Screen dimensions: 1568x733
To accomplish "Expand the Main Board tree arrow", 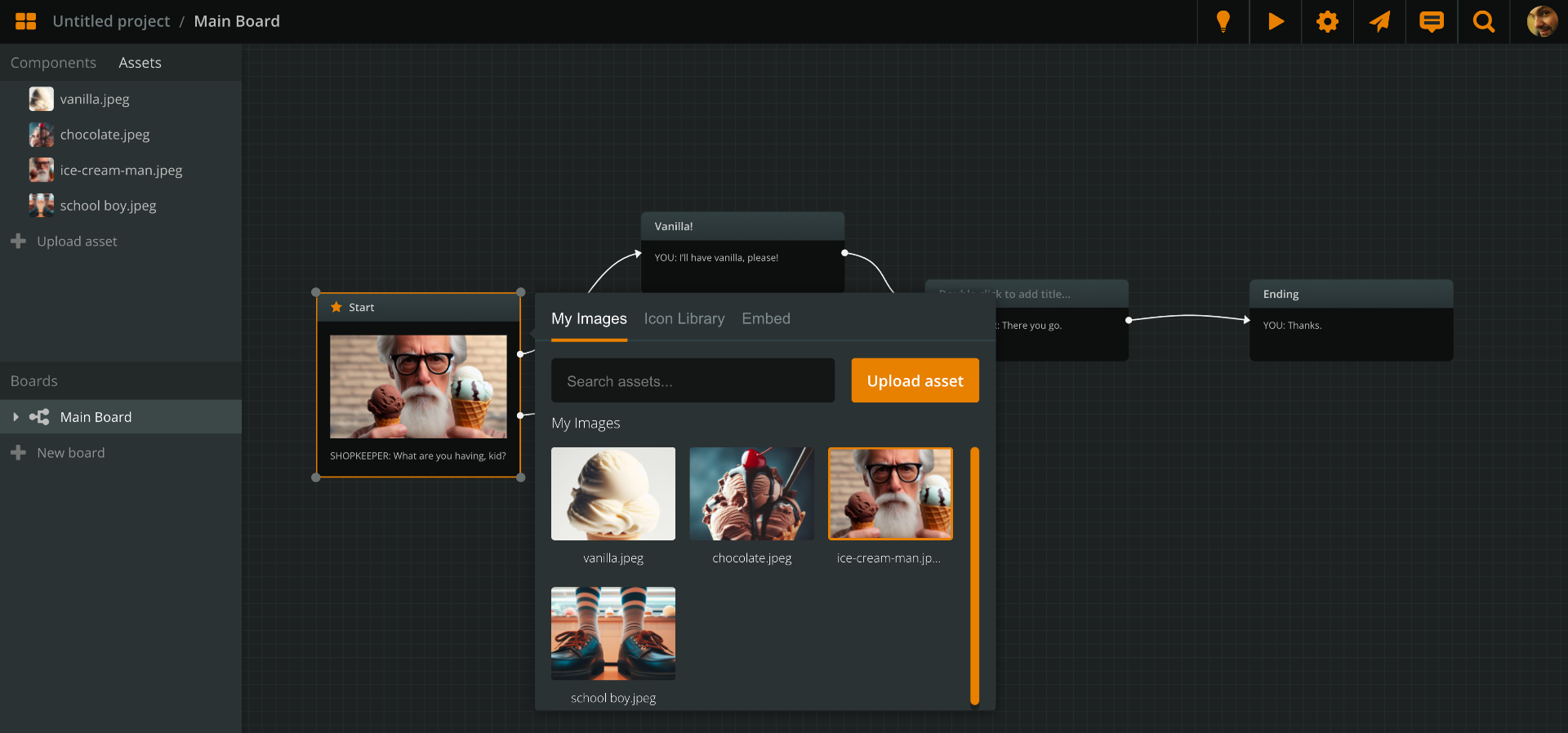I will pyautogui.click(x=16, y=417).
